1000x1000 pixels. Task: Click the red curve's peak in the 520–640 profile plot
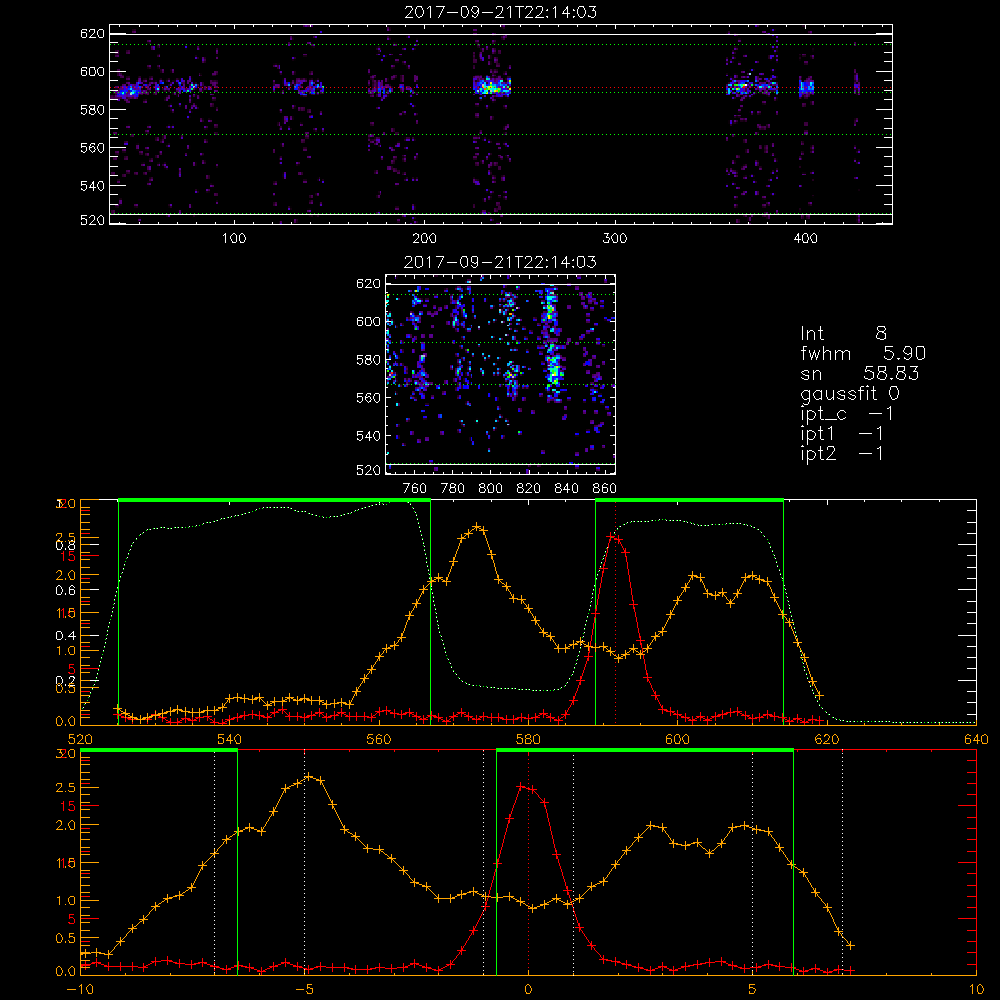612,537
